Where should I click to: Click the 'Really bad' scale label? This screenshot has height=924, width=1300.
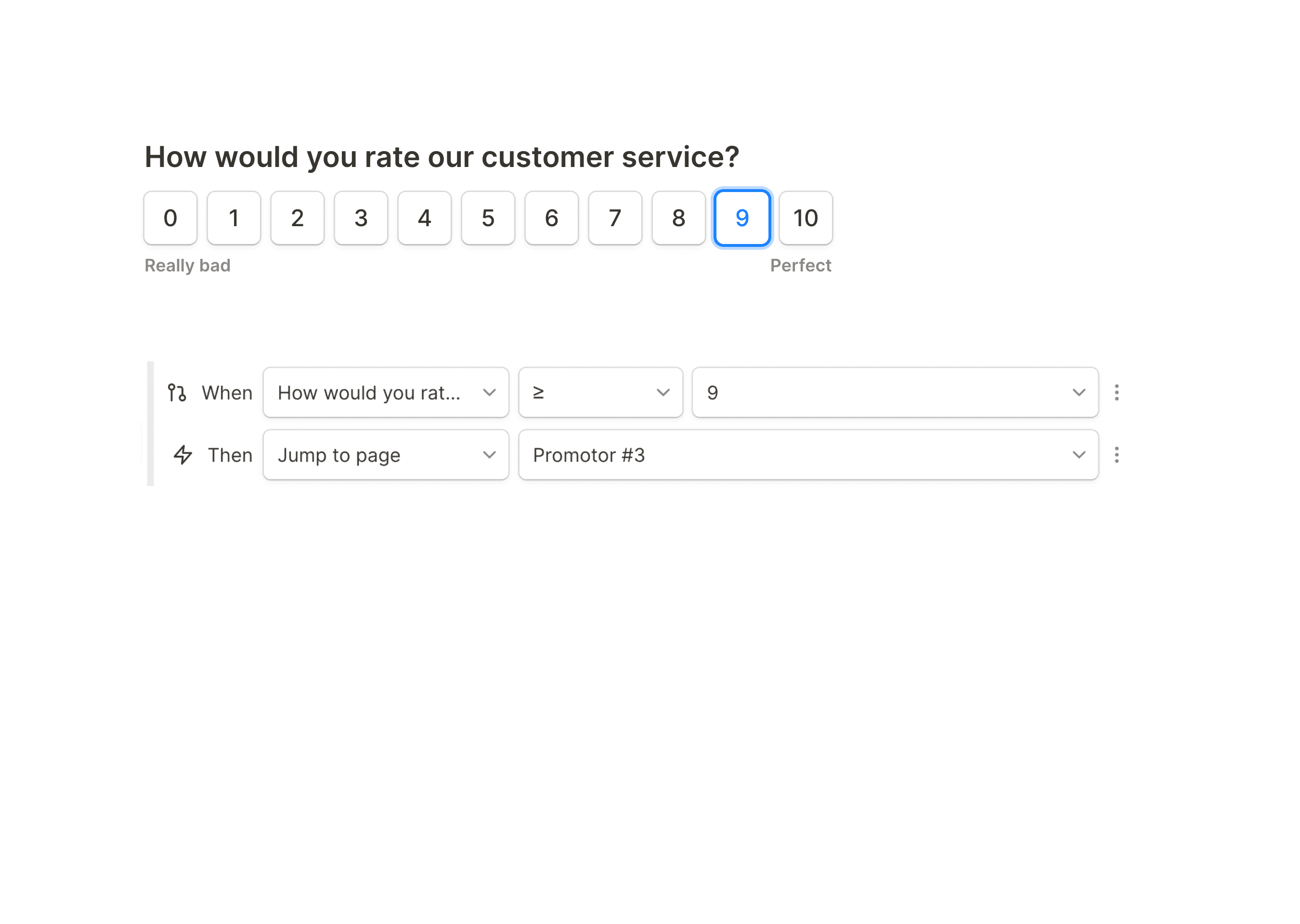[187, 266]
